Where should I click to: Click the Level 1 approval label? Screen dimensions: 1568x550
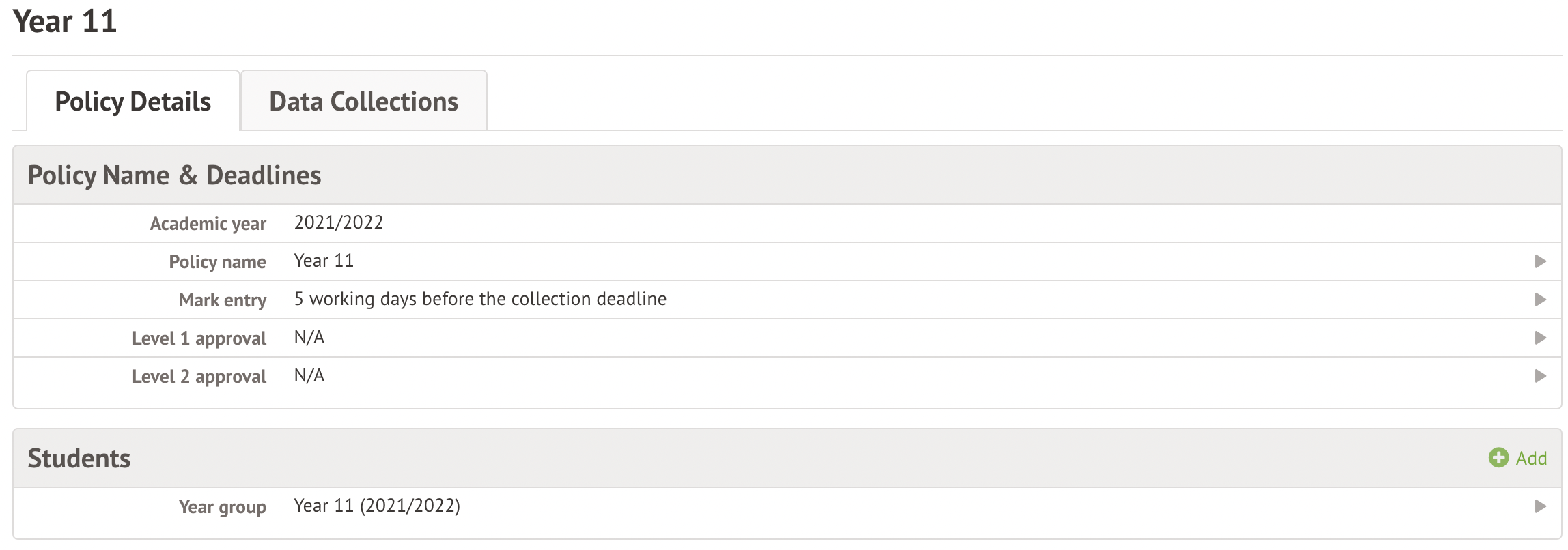199,338
